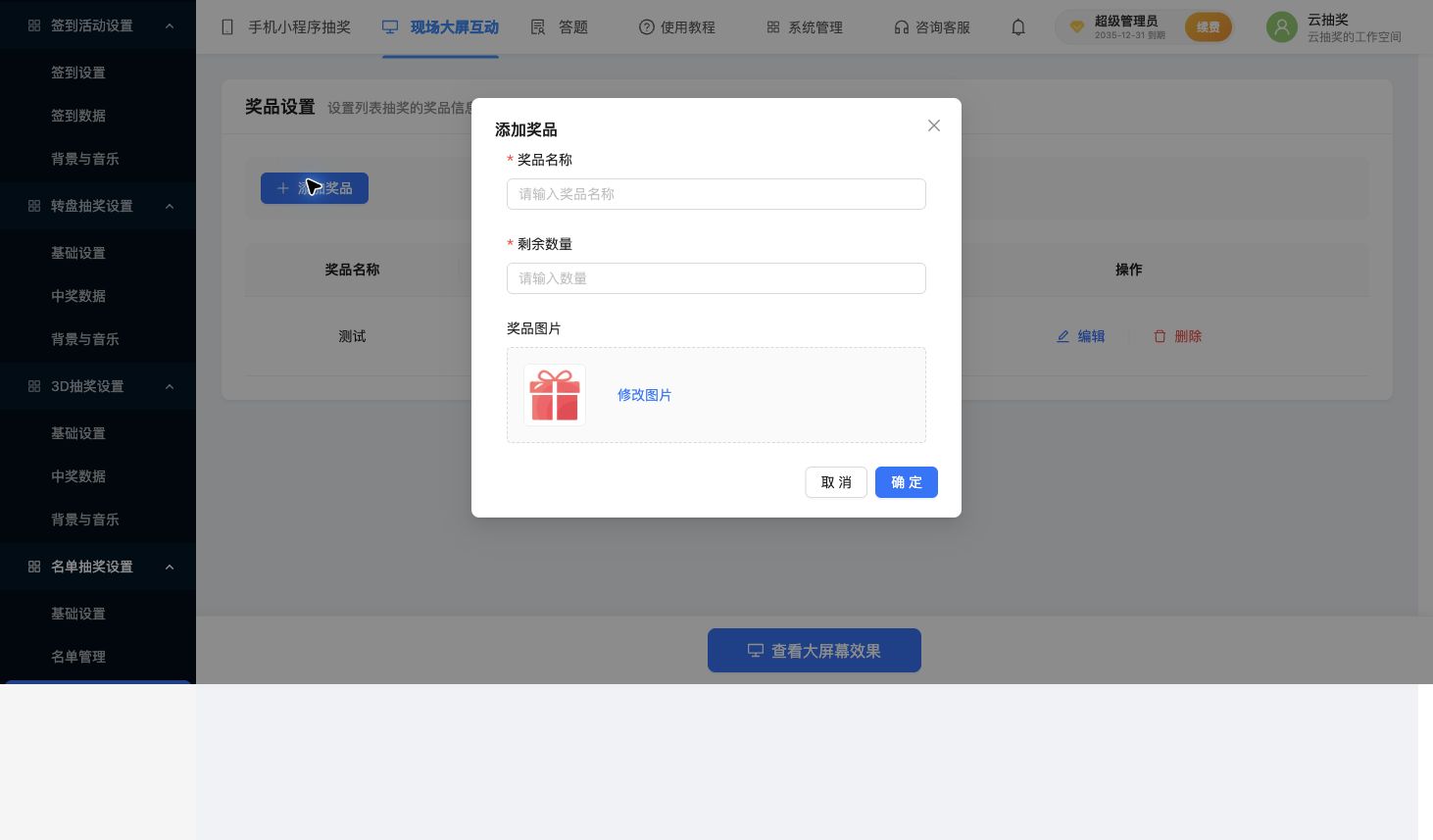
Task: Close the 添加奖品 dialog
Action: coord(934,125)
